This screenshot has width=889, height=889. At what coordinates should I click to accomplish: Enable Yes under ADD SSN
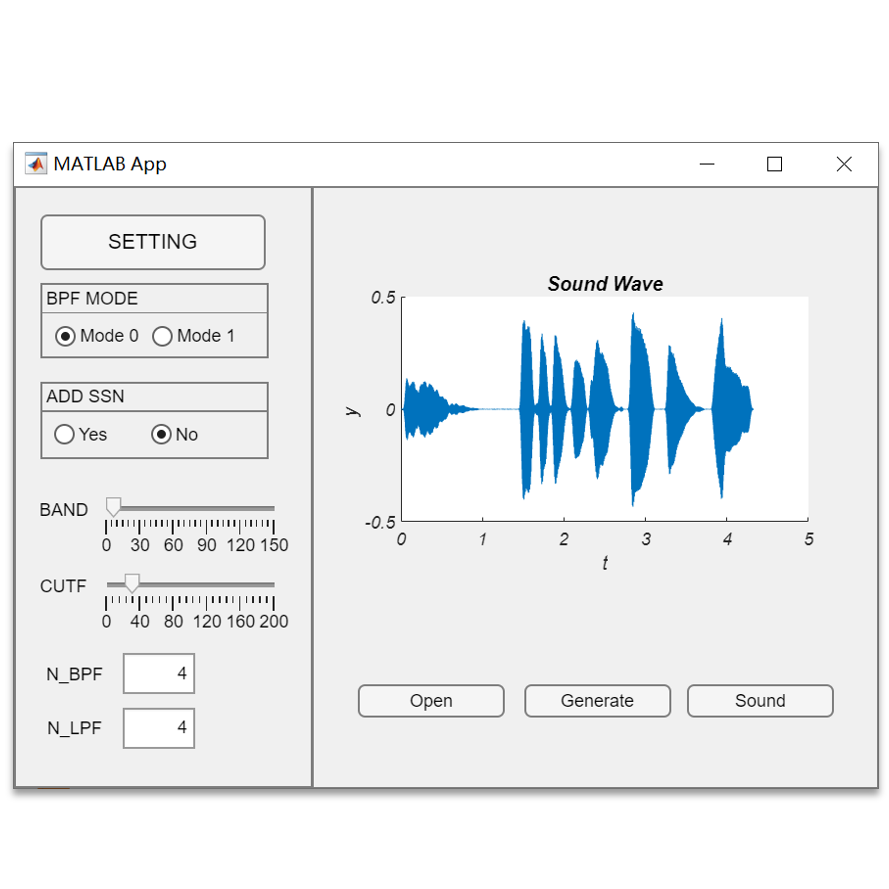click(x=63, y=434)
